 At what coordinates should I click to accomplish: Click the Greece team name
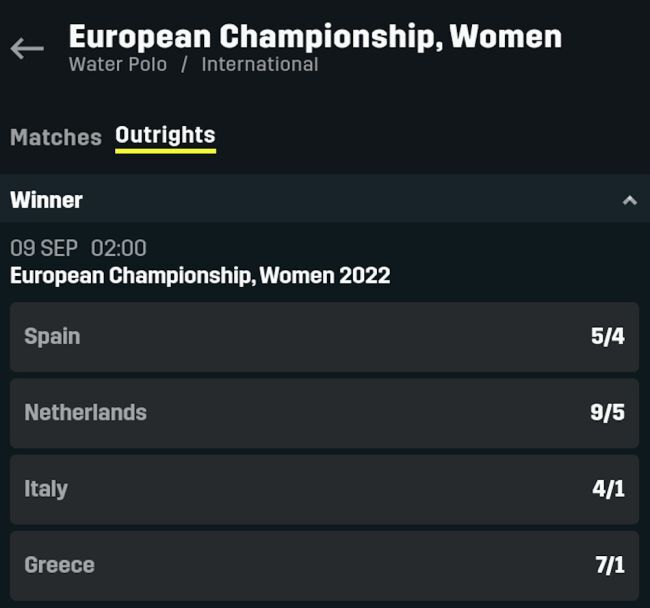(x=59, y=565)
